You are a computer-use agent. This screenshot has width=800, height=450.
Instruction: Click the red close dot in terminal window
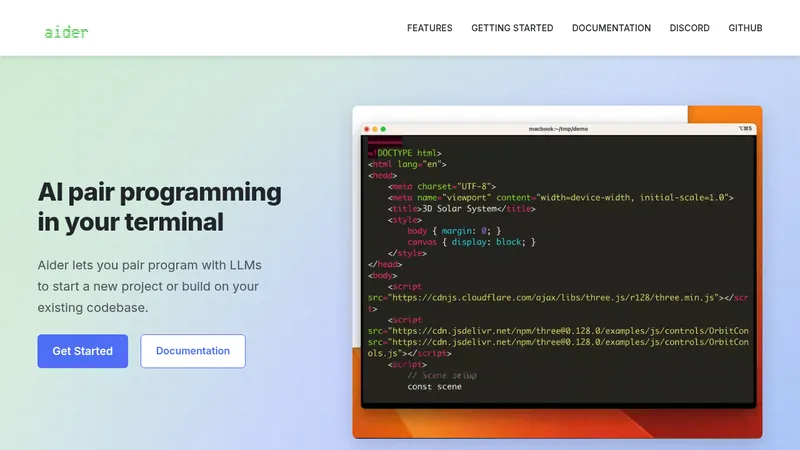pyautogui.click(x=366, y=129)
